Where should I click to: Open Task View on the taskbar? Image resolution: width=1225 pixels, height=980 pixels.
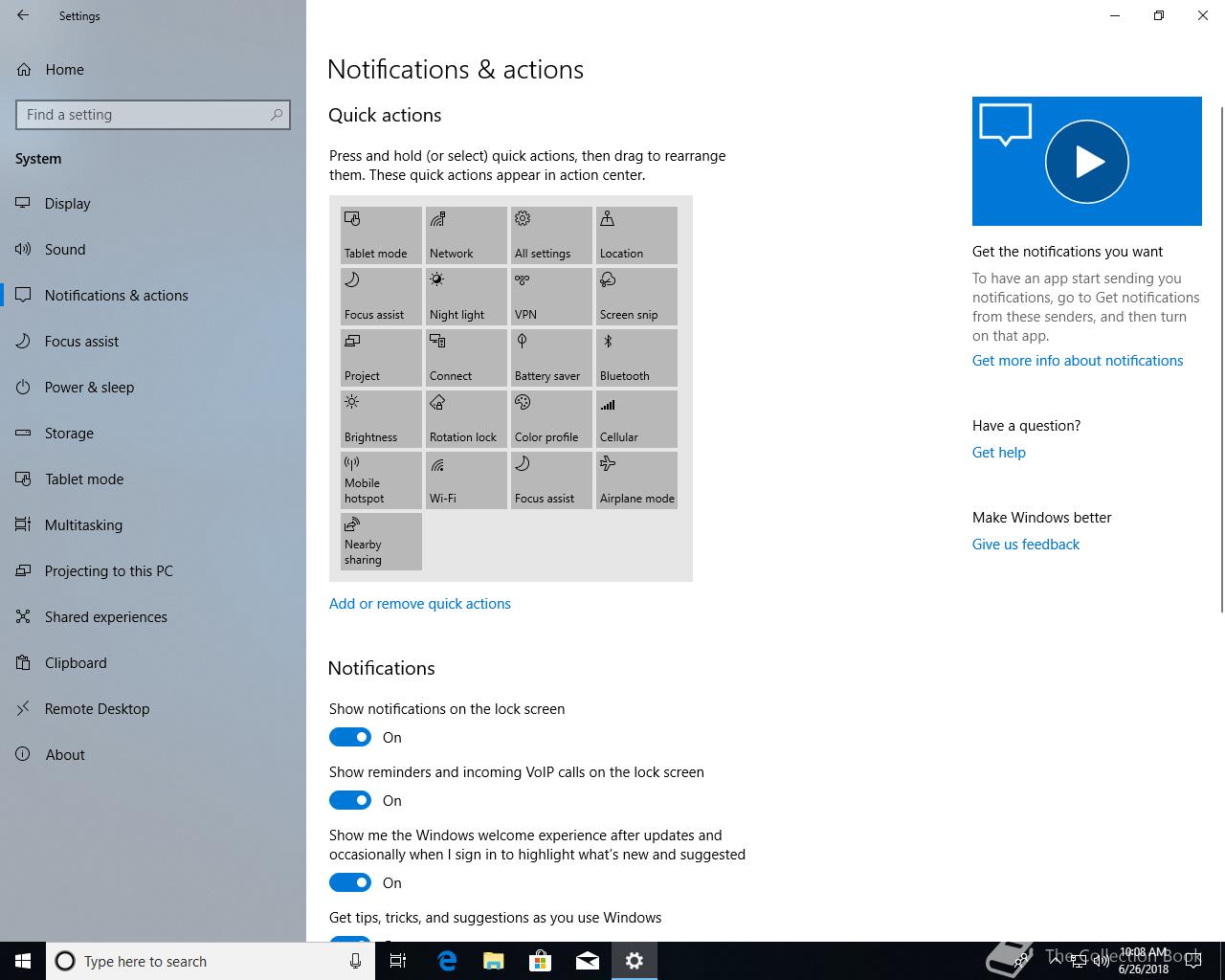[x=399, y=961]
